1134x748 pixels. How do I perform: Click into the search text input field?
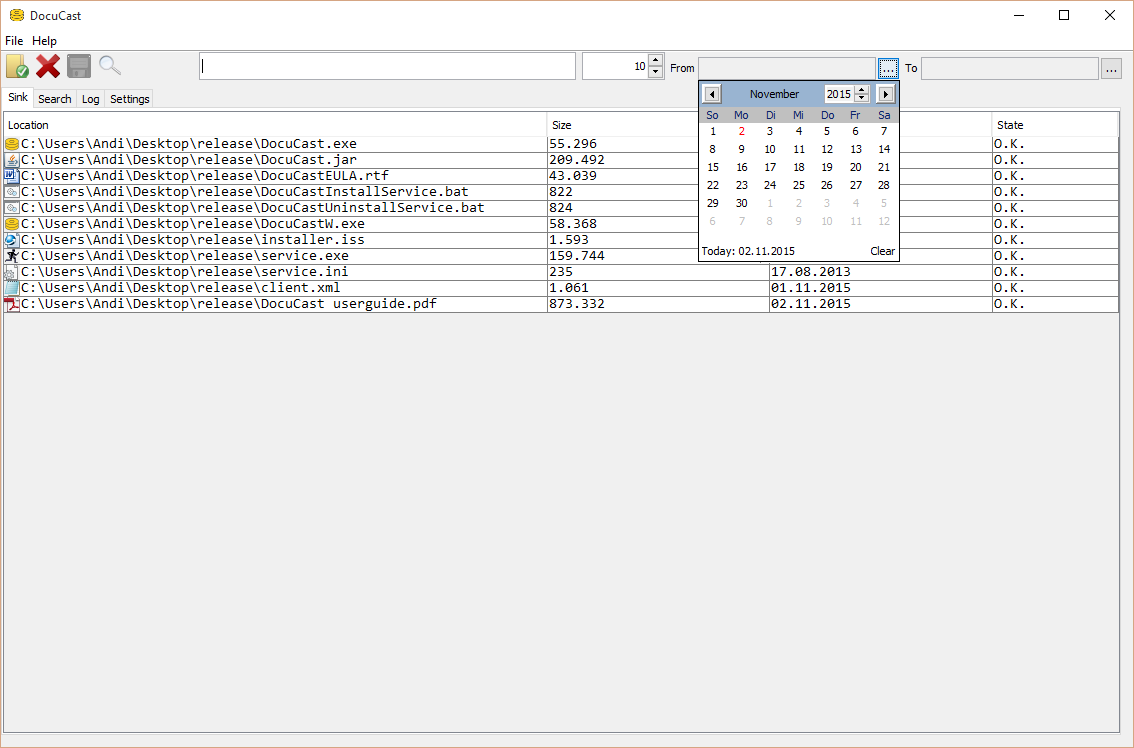[388, 67]
